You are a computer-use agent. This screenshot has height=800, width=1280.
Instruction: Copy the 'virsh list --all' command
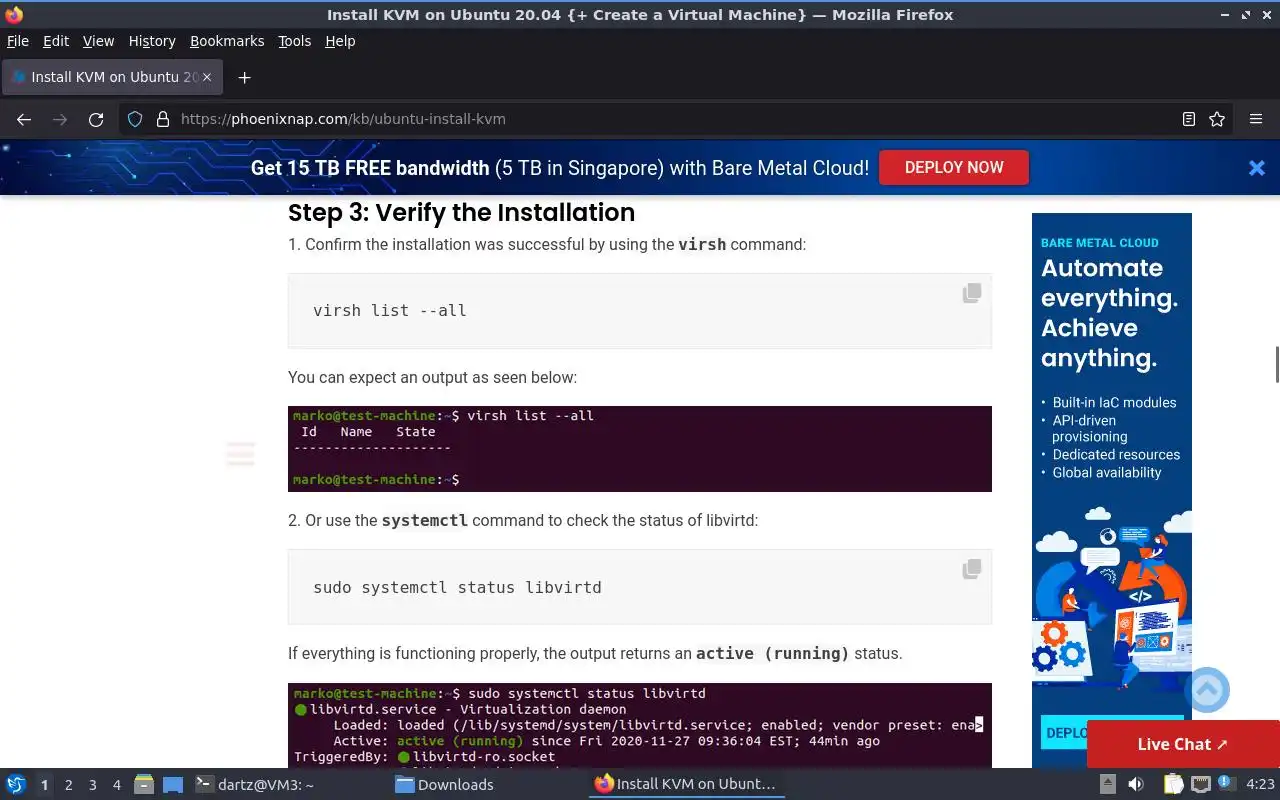(x=972, y=293)
